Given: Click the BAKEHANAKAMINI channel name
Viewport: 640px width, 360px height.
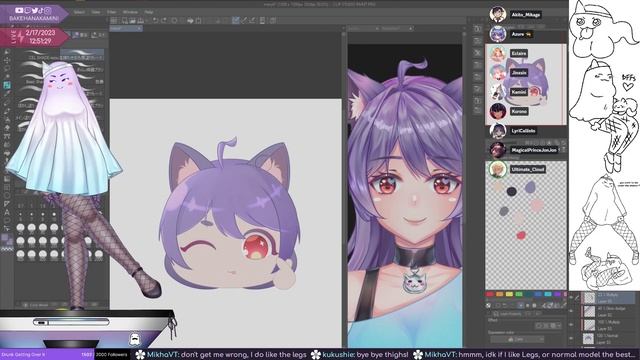Looking at the screenshot, I should (34, 19).
